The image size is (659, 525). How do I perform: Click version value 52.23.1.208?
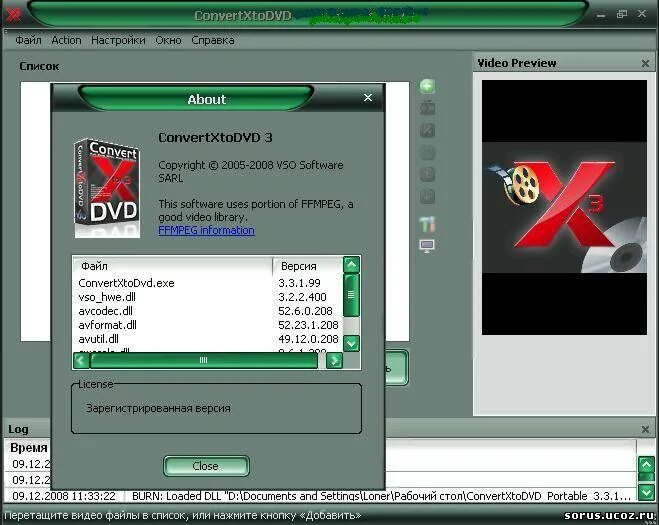(308, 325)
